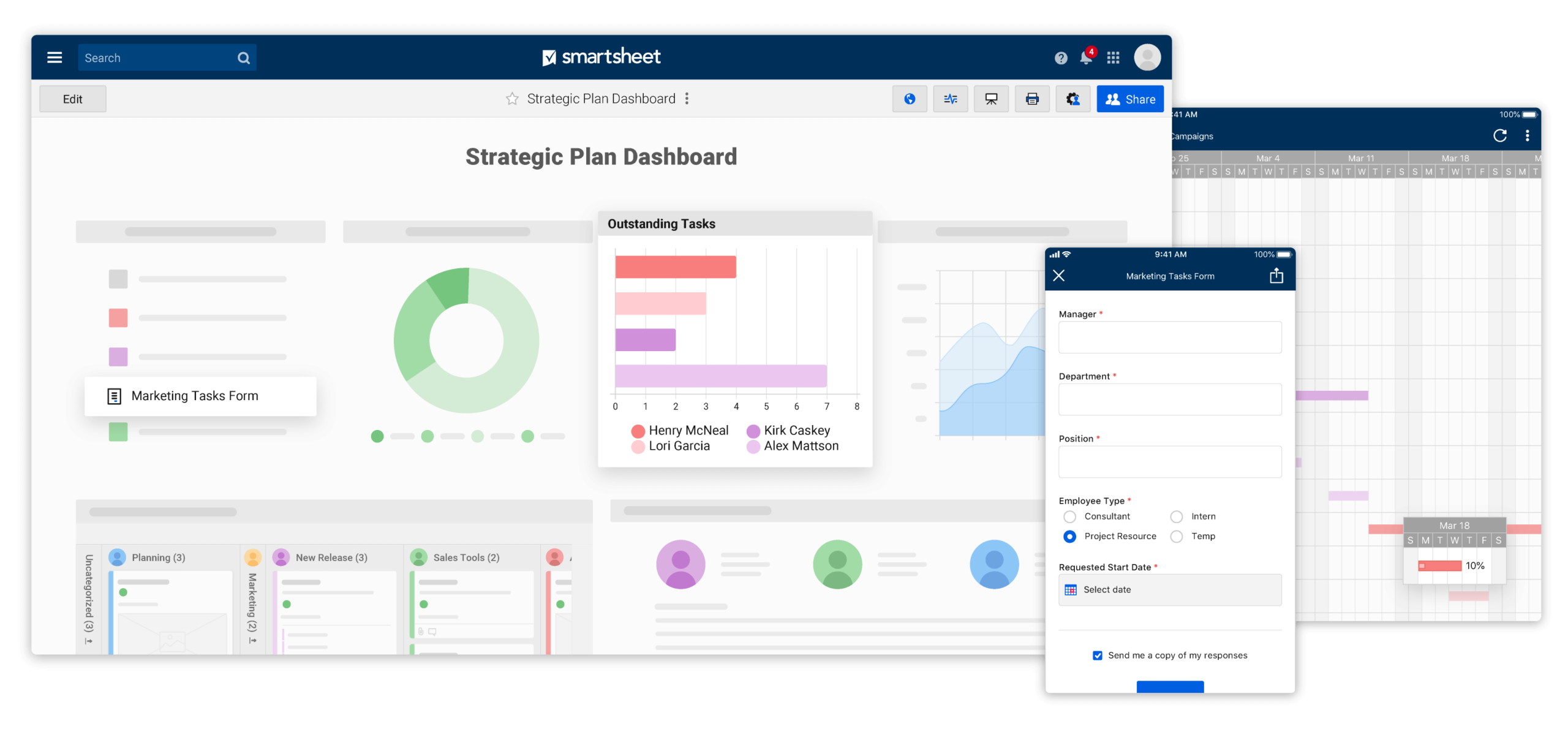
Task: Select the Consultant radio button
Action: (1069, 517)
